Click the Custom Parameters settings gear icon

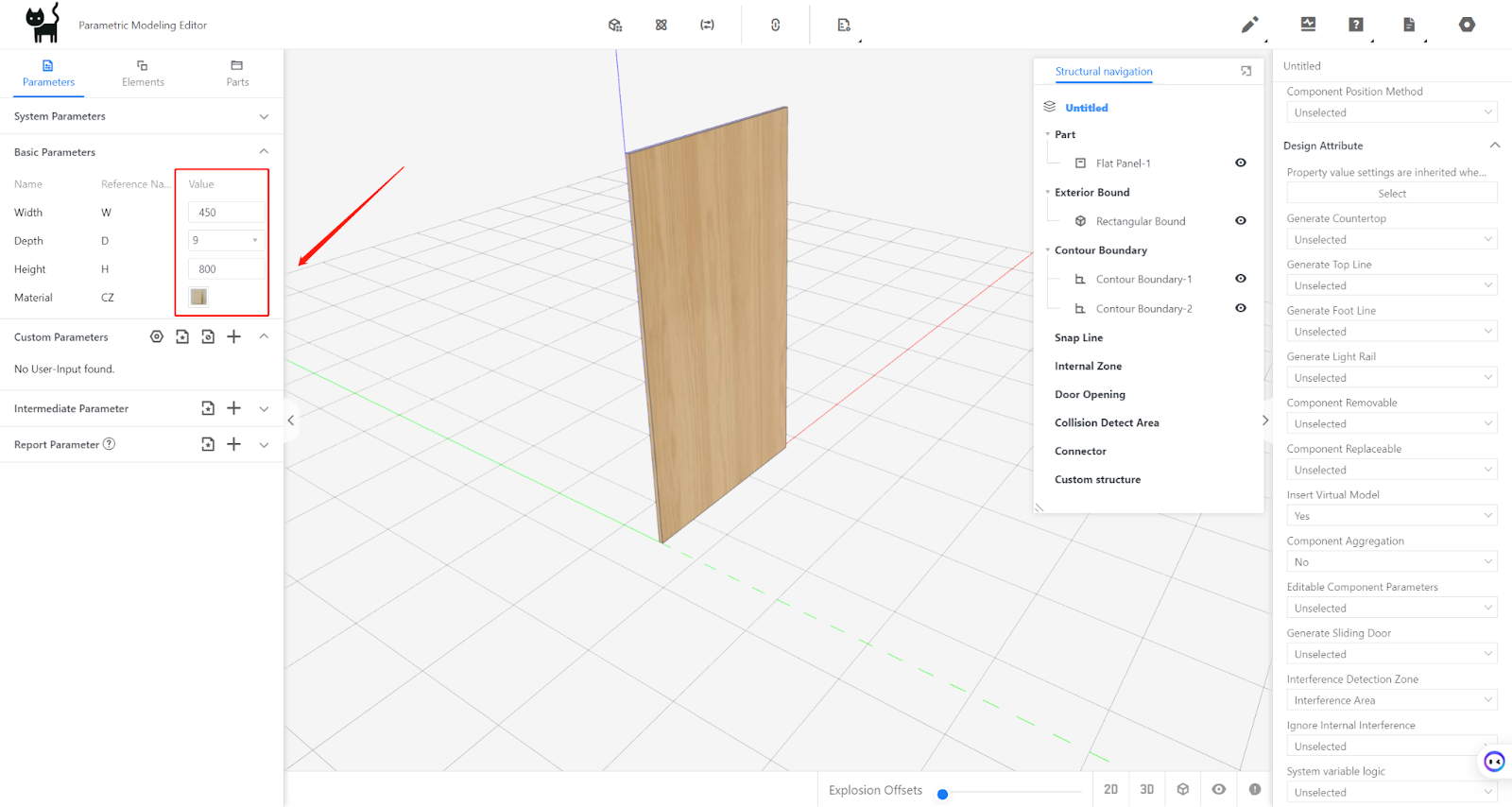(157, 337)
